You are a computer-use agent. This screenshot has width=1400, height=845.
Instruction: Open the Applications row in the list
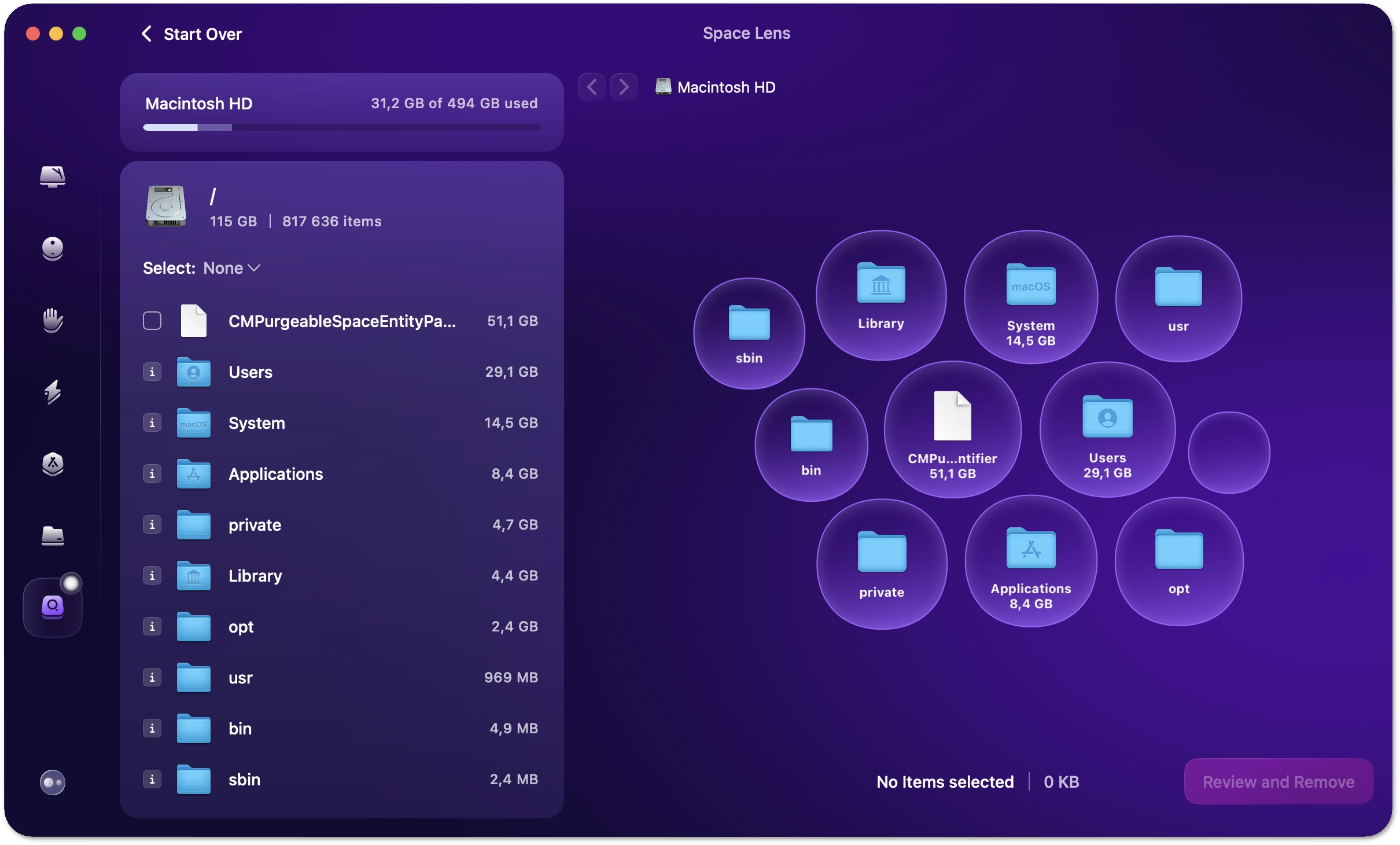coord(341,473)
